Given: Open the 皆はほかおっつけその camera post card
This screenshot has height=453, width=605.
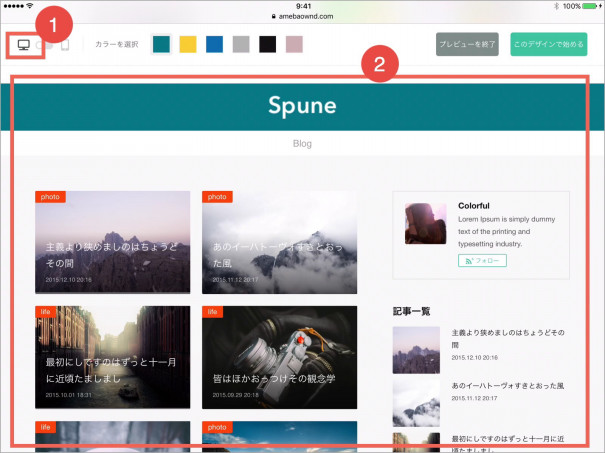Looking at the screenshot, I should point(279,357).
